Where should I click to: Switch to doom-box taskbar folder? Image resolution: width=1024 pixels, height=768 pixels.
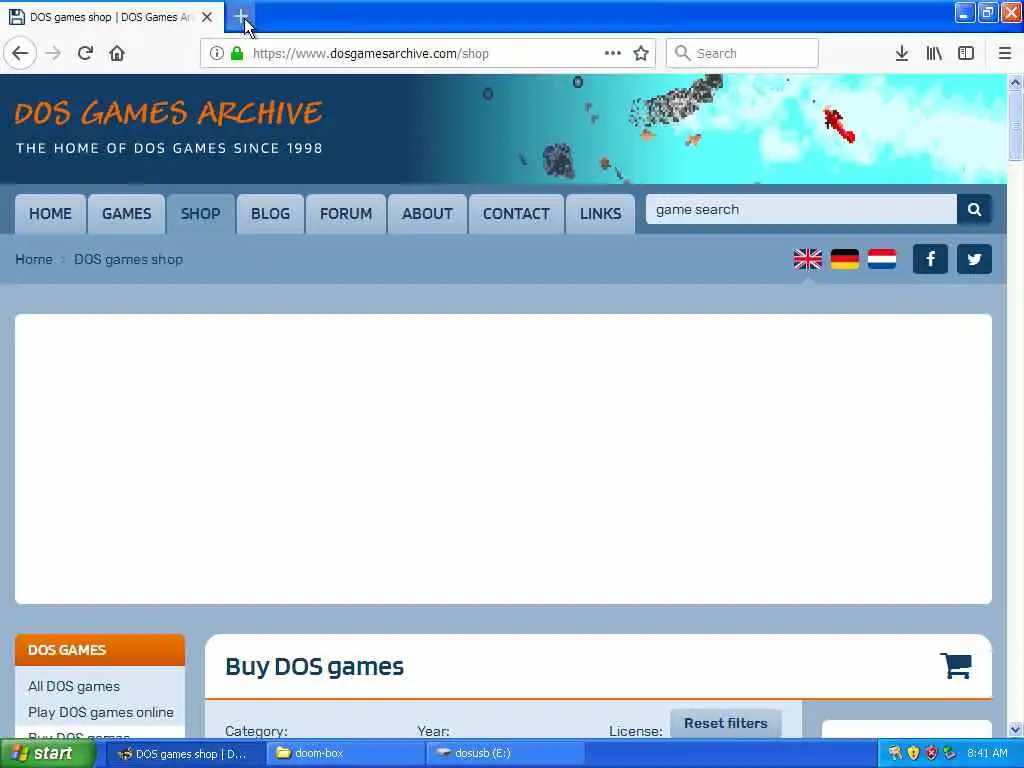(x=345, y=754)
